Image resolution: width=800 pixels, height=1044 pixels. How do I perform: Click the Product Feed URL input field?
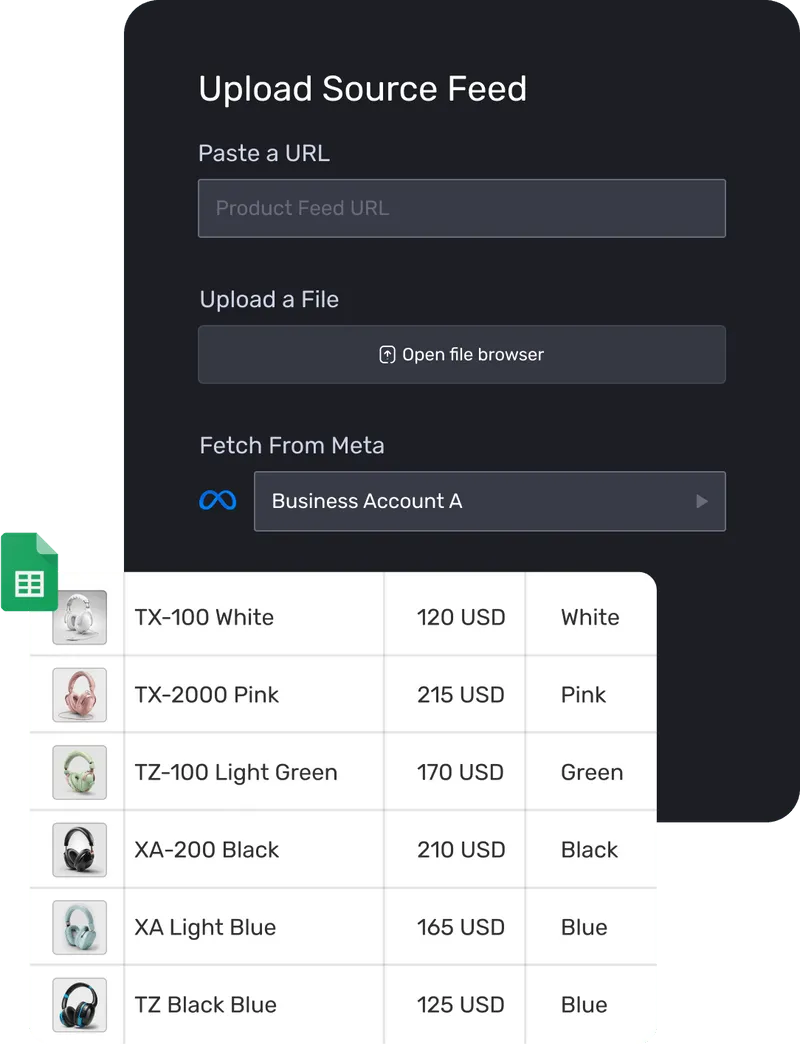[x=462, y=208]
